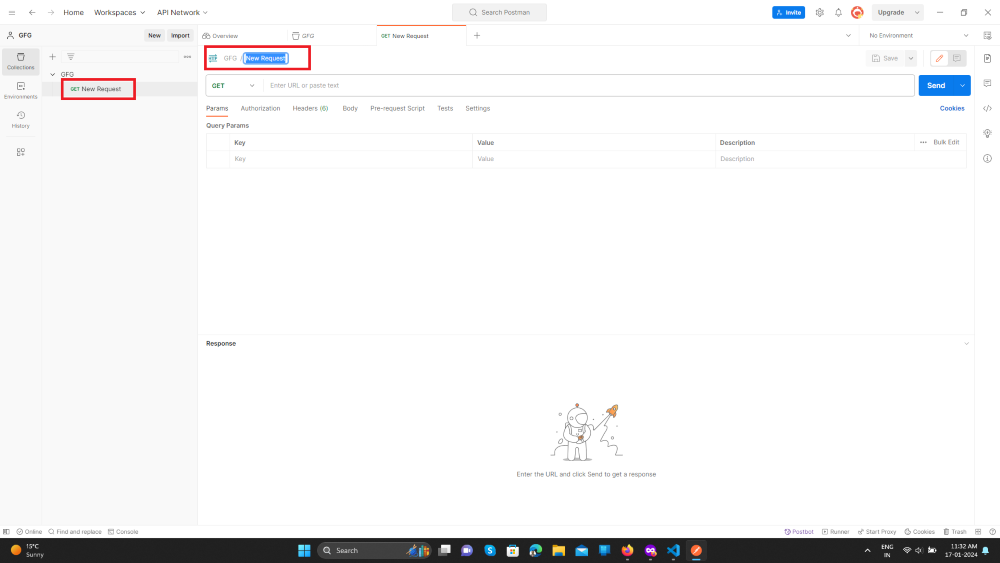
Task: Open the related requests lightbulb icon
Action: (987, 133)
